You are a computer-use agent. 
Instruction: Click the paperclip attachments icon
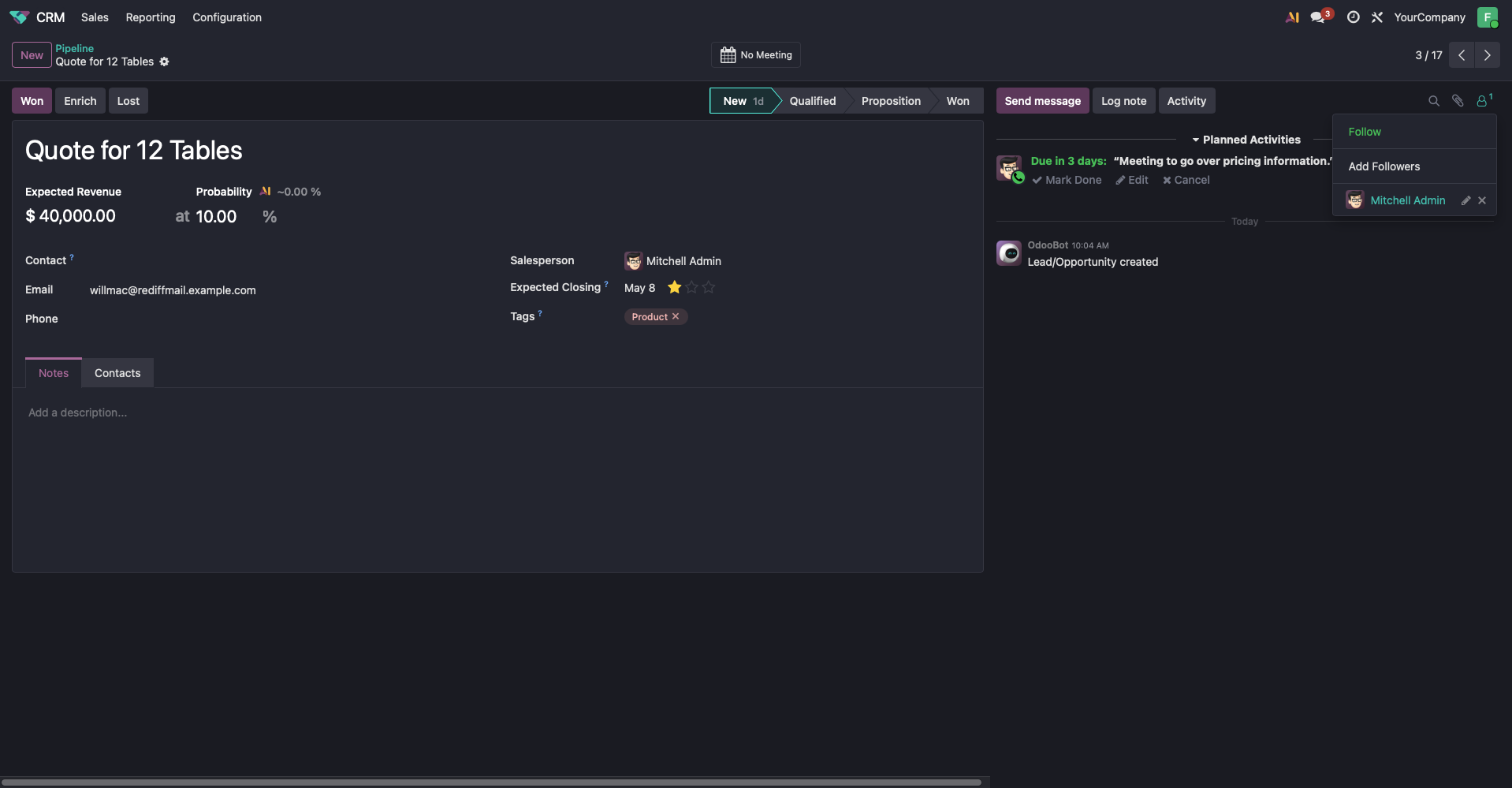pos(1458,101)
